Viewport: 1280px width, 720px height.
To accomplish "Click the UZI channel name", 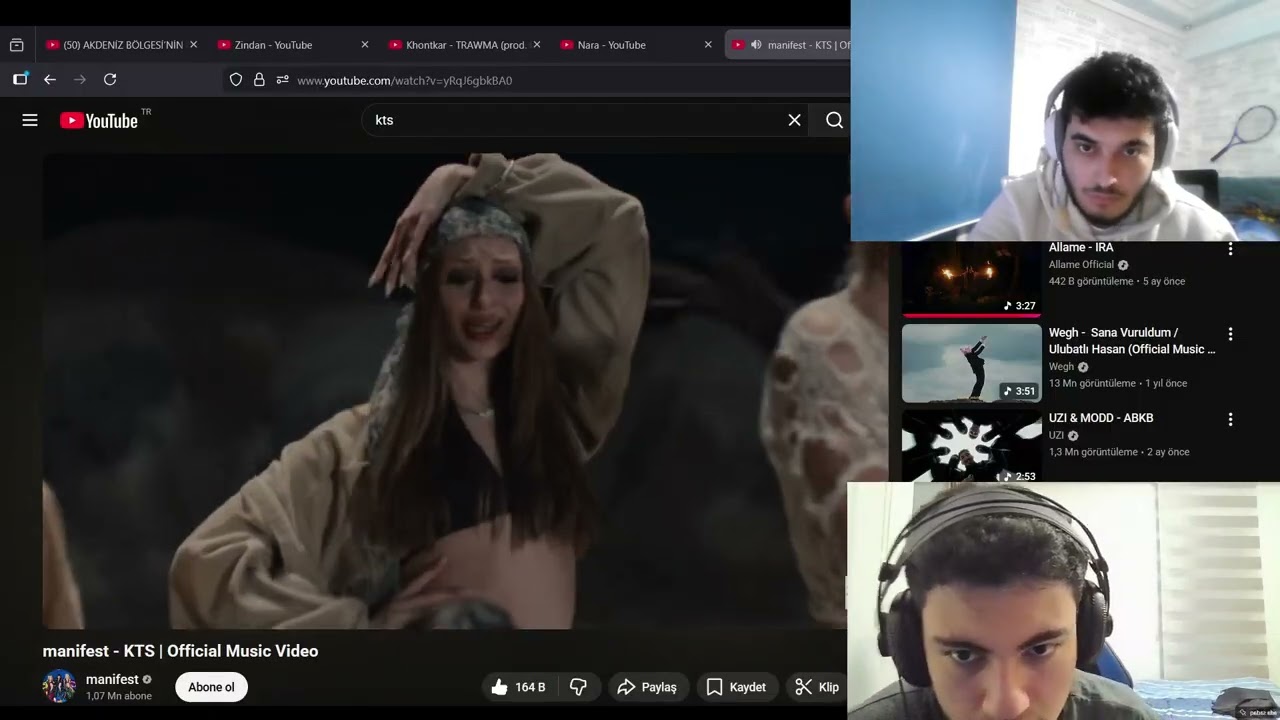I will click(x=1056, y=436).
